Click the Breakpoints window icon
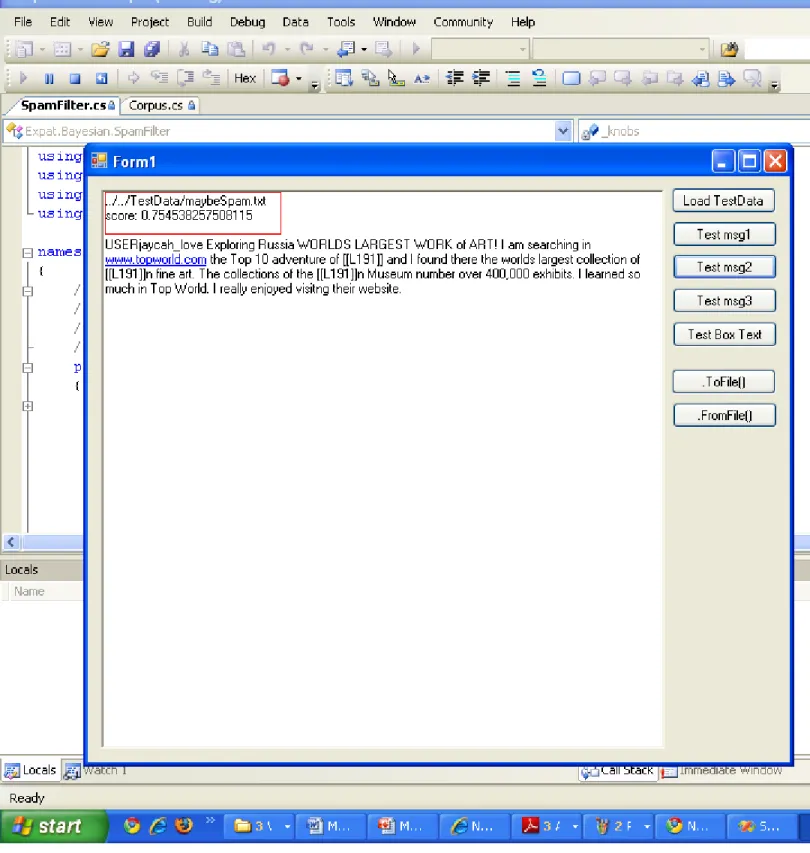The width and height of the screenshot is (810, 853). 280,78
